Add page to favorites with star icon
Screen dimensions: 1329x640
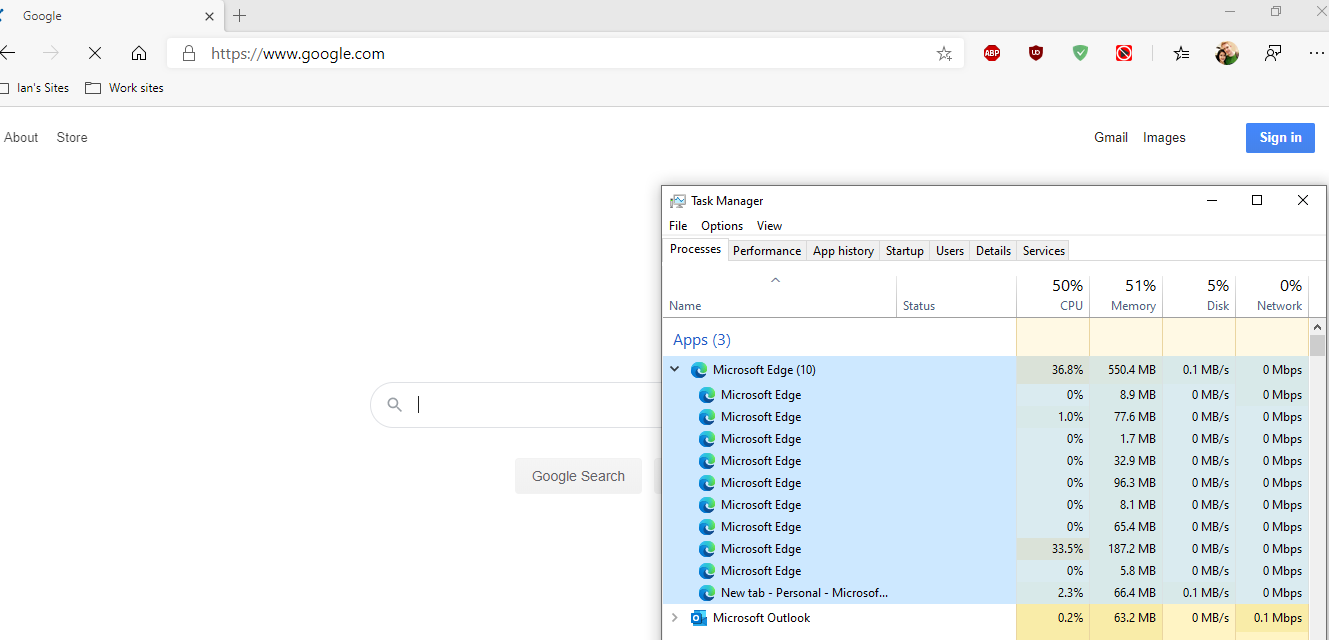point(944,54)
